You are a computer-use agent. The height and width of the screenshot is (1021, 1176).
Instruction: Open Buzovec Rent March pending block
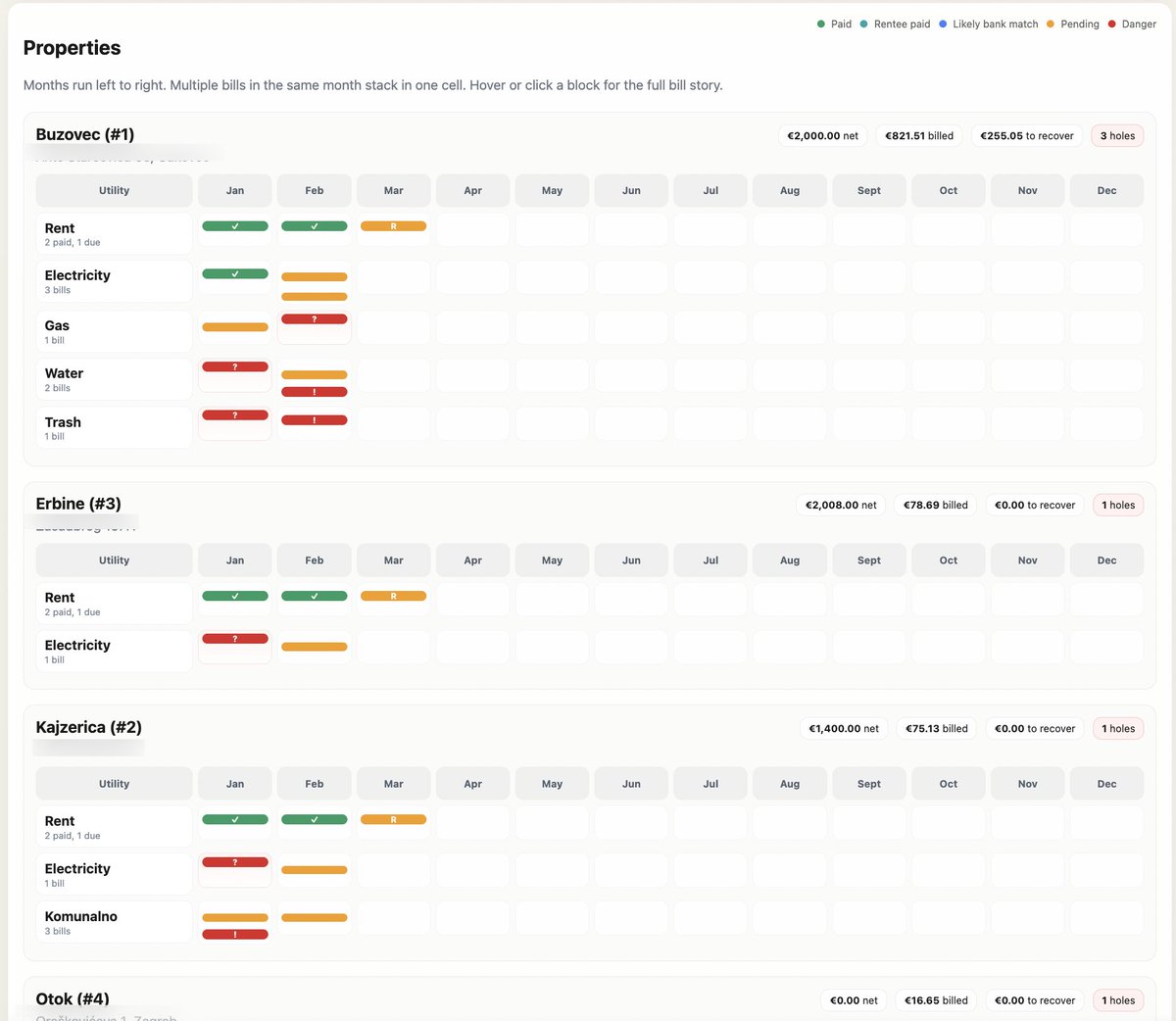click(x=393, y=226)
